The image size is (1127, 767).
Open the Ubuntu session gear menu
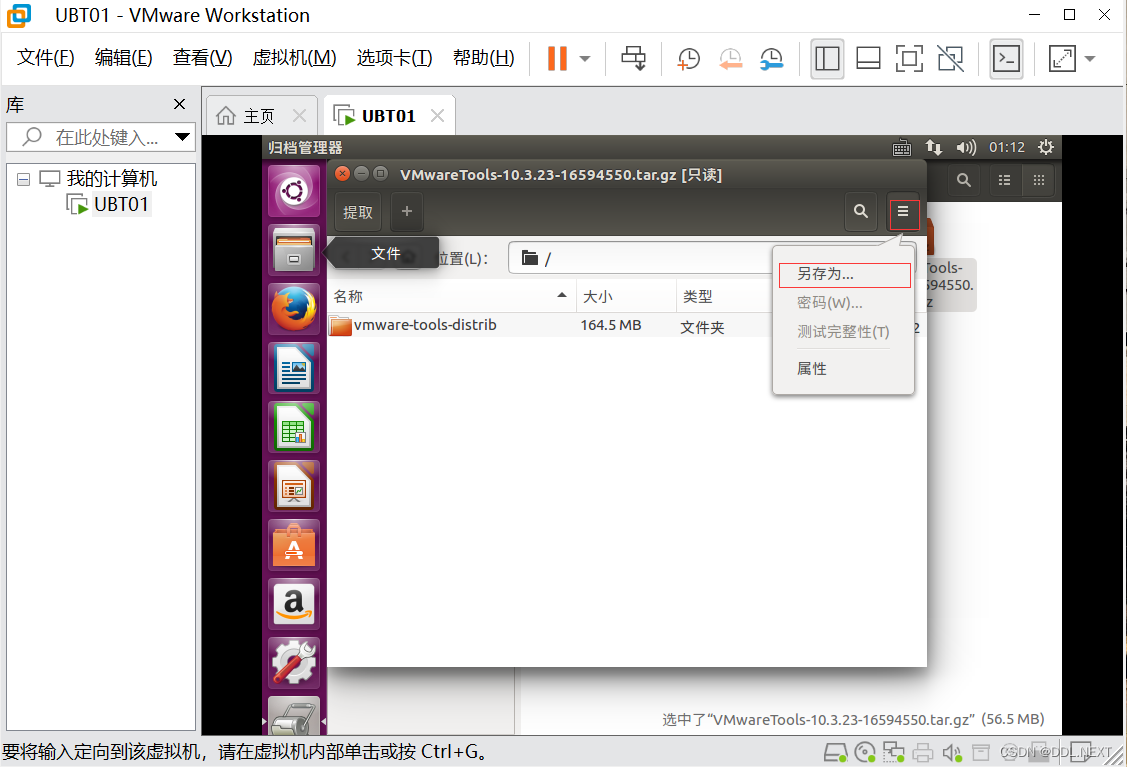(1046, 147)
